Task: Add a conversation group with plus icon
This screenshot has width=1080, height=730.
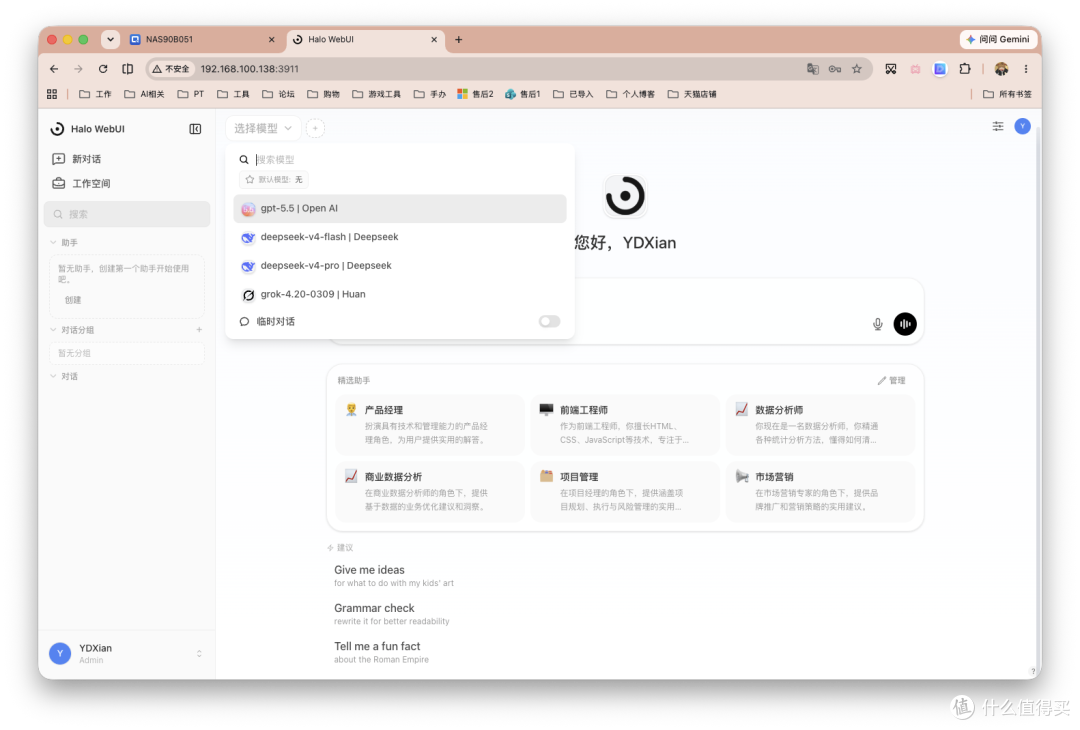Action: click(199, 330)
